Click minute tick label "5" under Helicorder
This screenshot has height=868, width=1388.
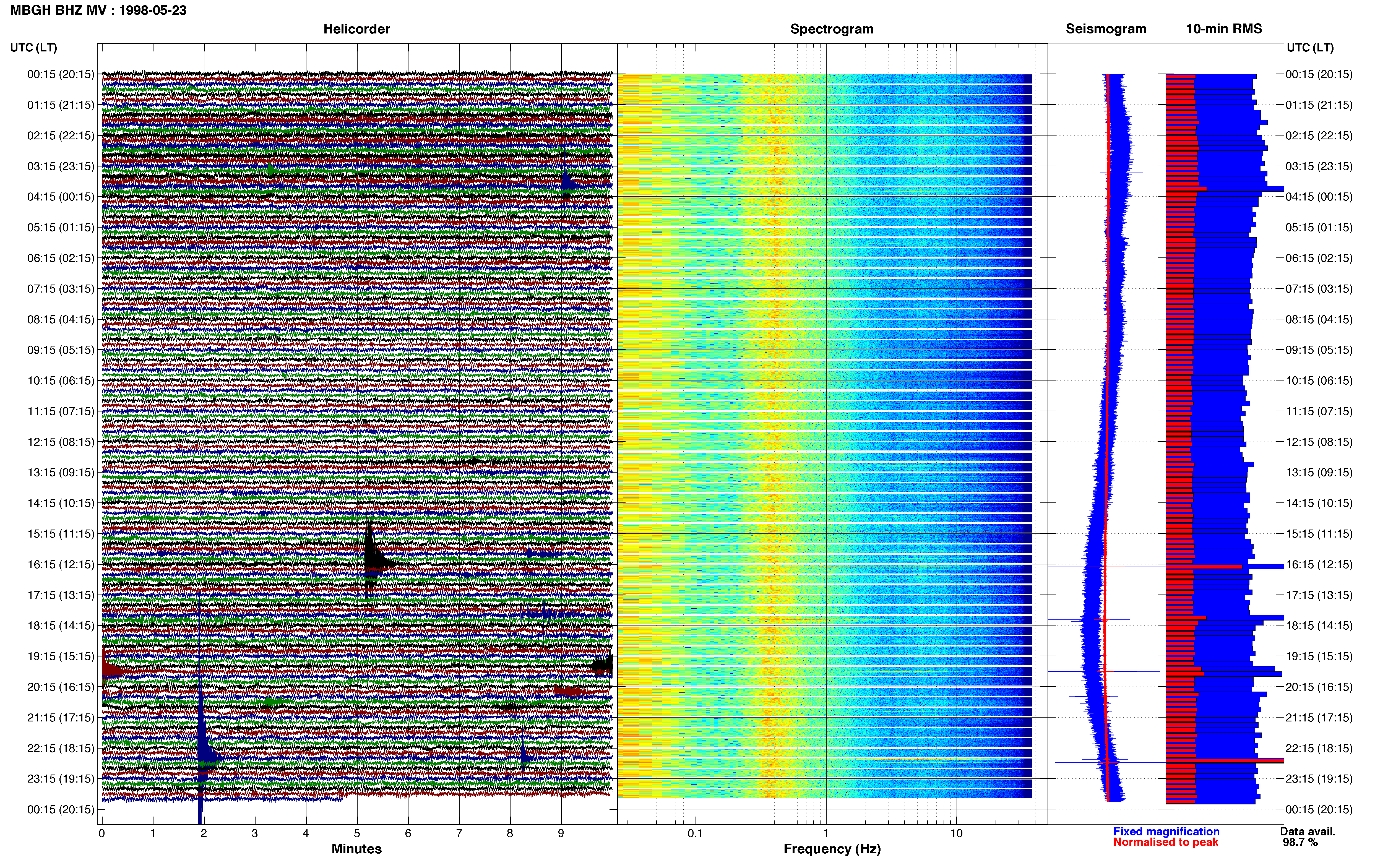[357, 833]
